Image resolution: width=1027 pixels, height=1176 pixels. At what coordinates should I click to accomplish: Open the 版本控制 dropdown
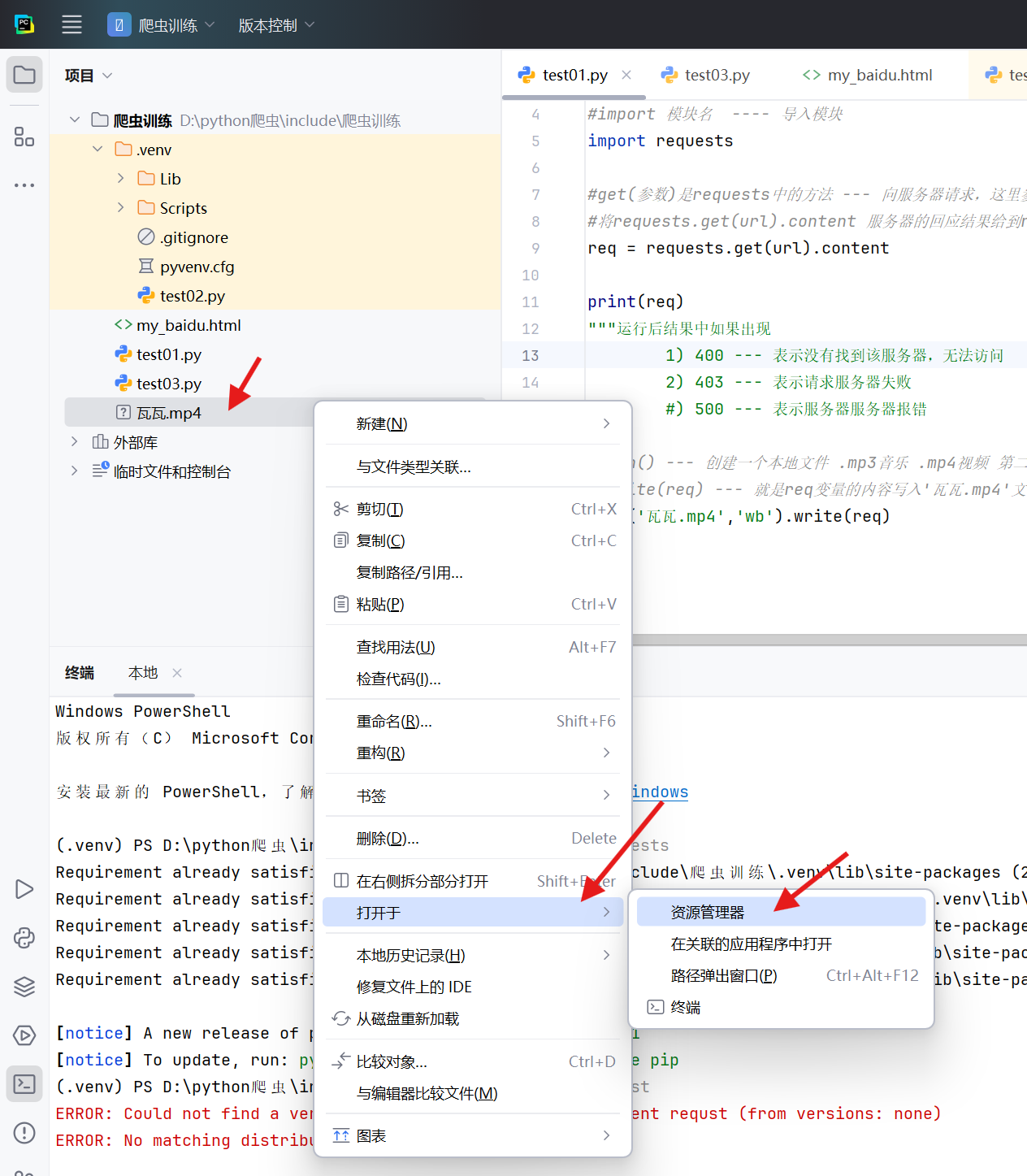coord(276,25)
